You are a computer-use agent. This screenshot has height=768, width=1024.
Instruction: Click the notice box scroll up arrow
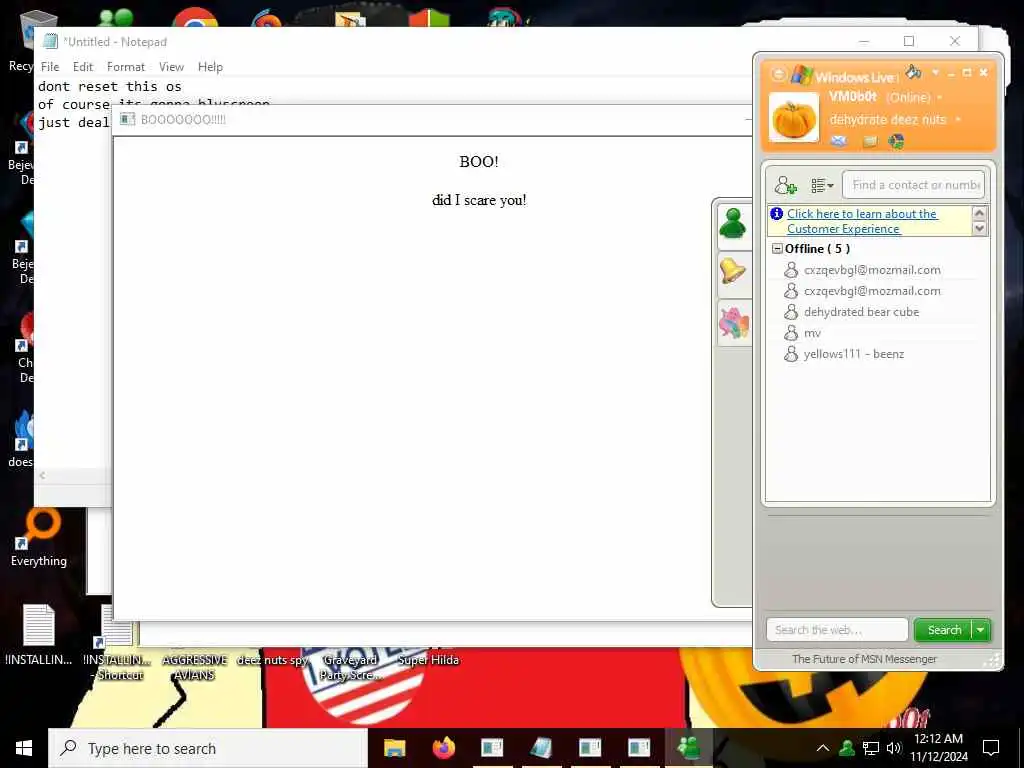tap(979, 213)
